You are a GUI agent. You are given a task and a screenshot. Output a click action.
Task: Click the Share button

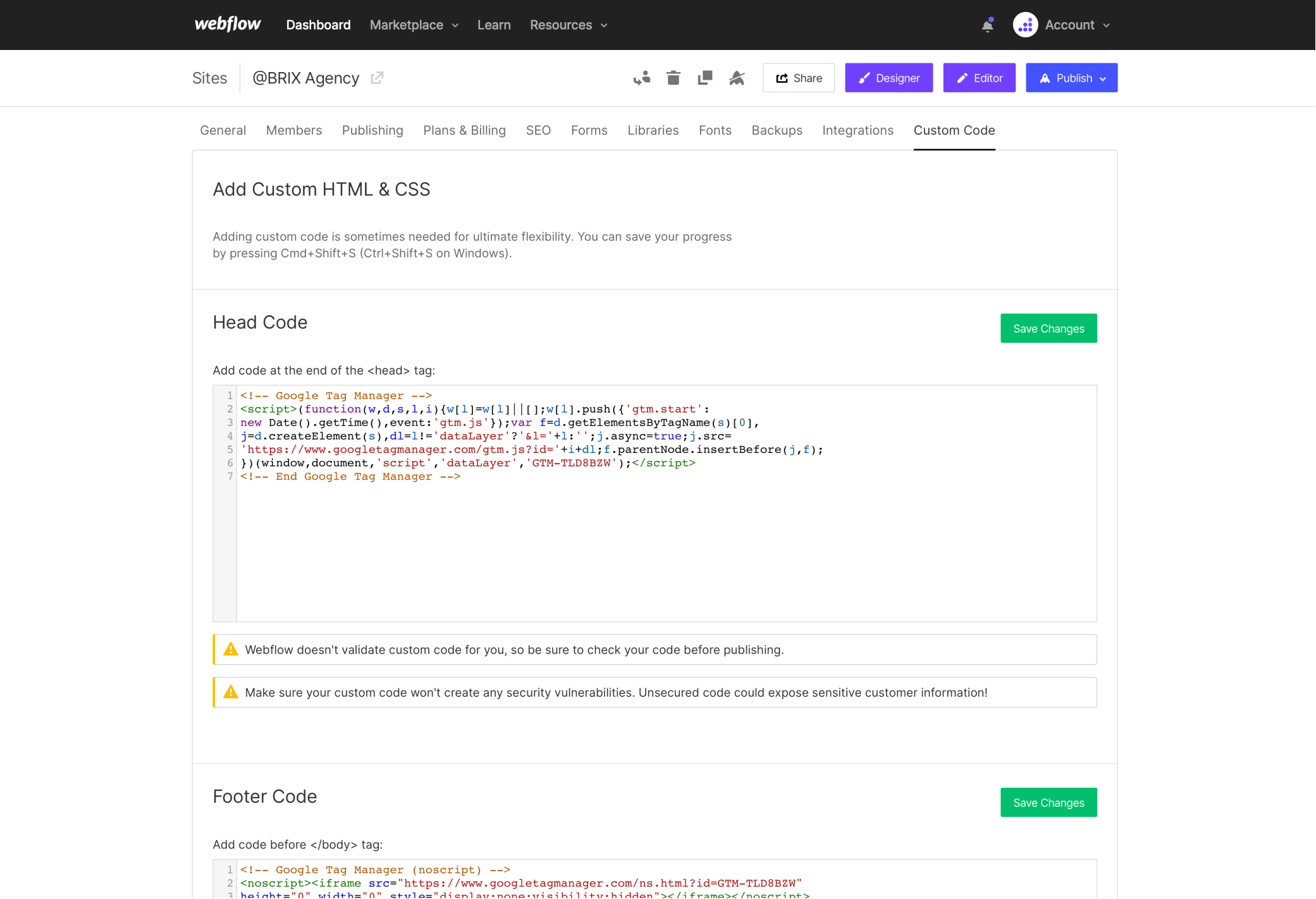[x=798, y=78]
